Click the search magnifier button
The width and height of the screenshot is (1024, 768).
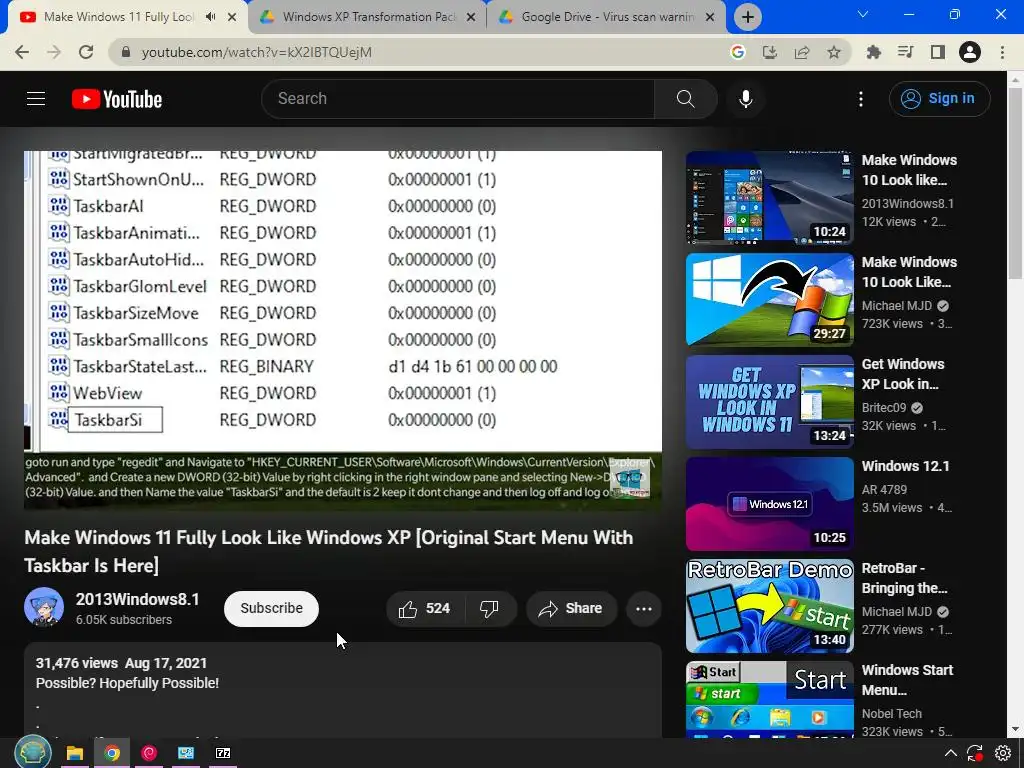point(686,99)
